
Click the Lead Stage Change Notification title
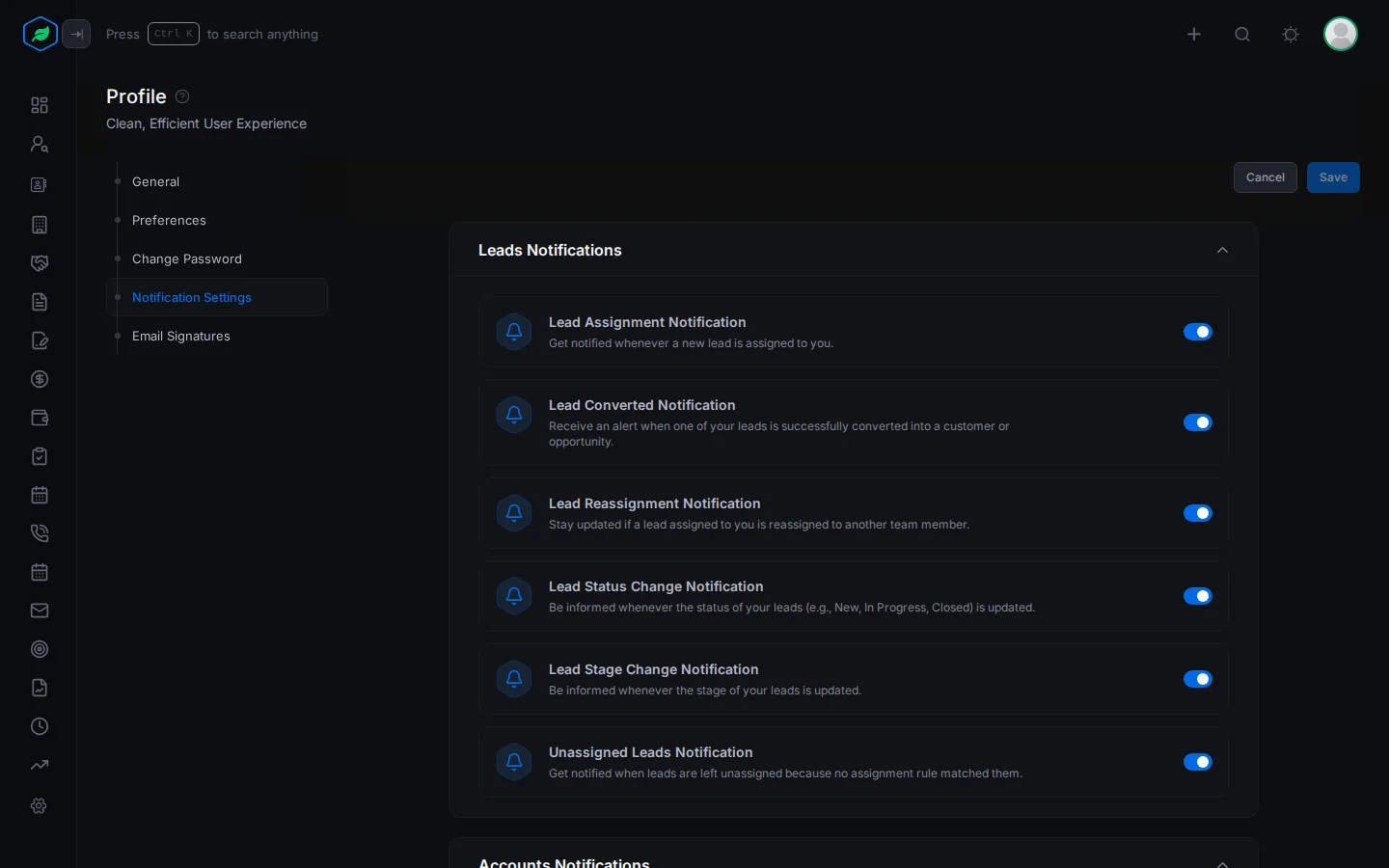pos(654,669)
